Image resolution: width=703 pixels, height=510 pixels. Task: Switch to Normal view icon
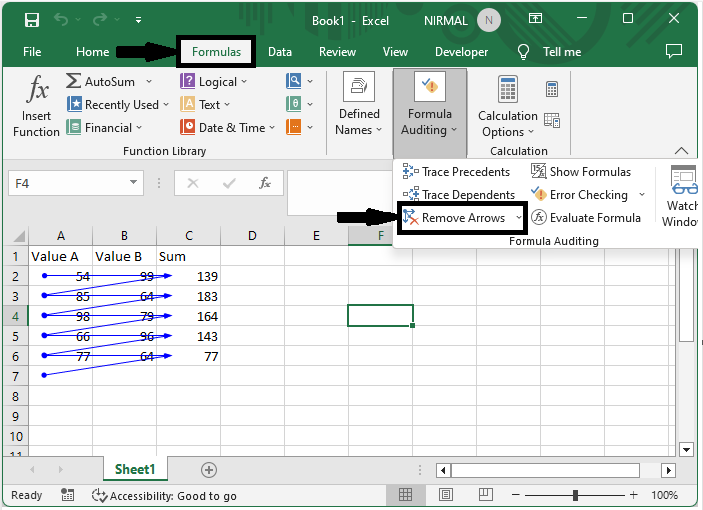coord(405,494)
